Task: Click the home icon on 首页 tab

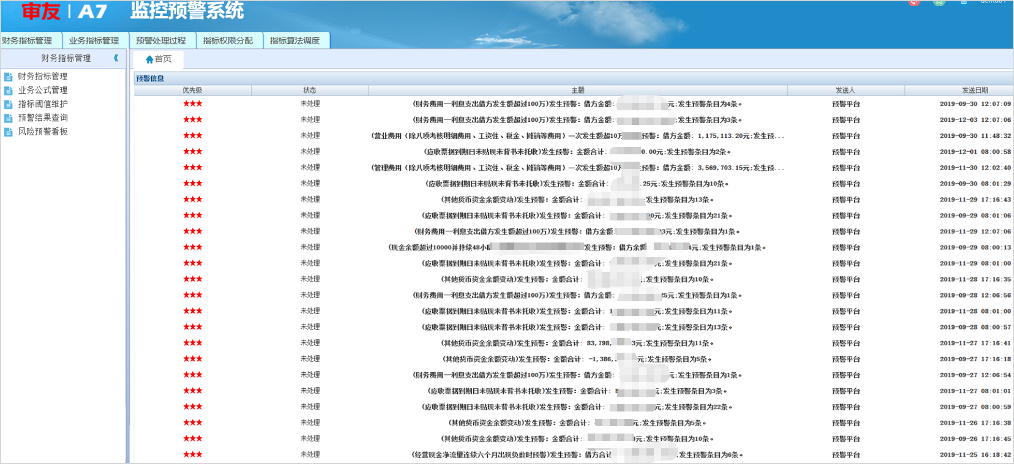Action: click(149, 59)
